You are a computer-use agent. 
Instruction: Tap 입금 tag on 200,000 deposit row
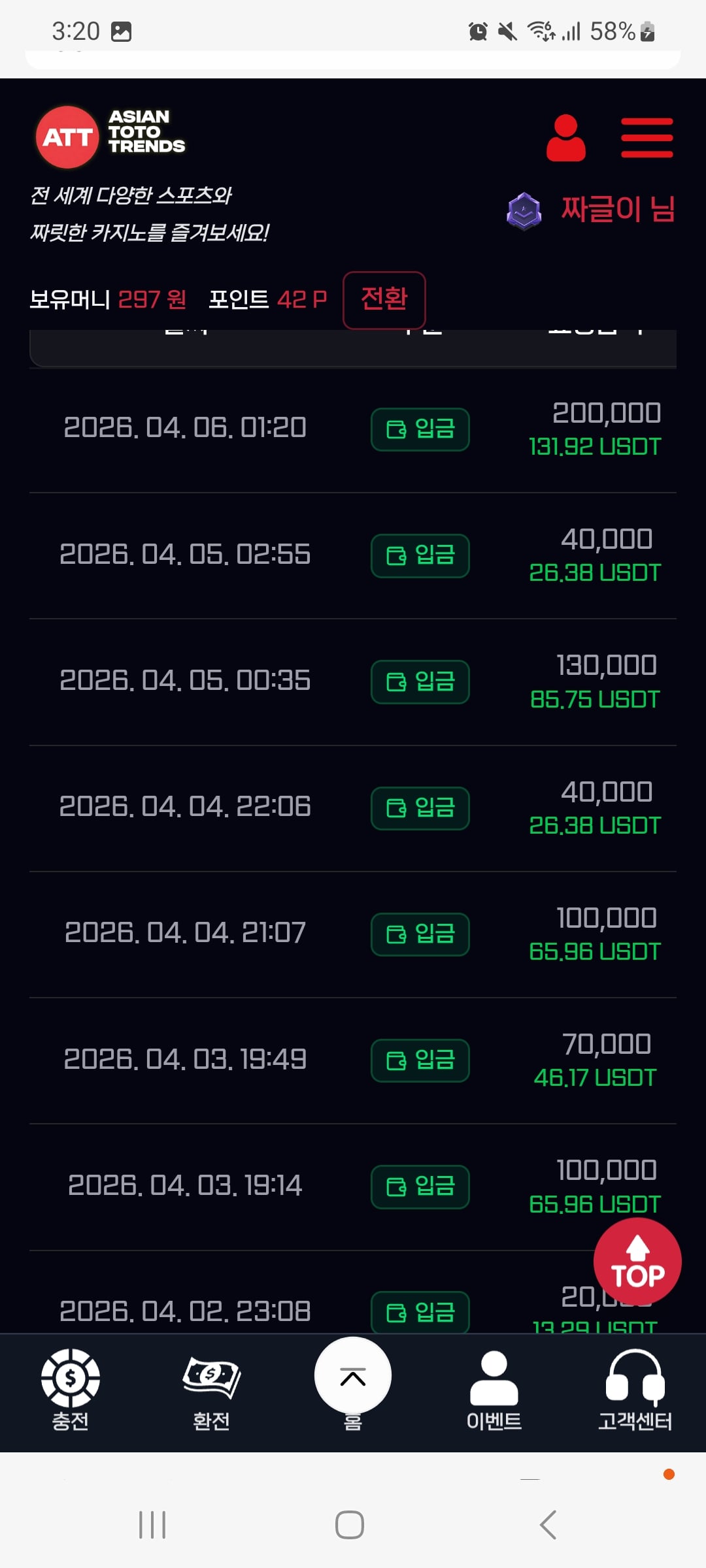click(x=420, y=429)
